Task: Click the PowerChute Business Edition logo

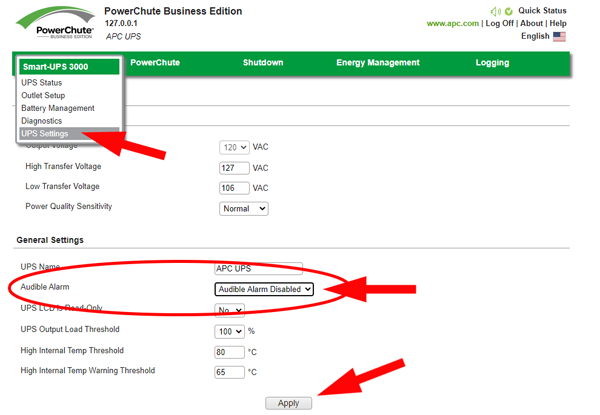Action: [56, 23]
